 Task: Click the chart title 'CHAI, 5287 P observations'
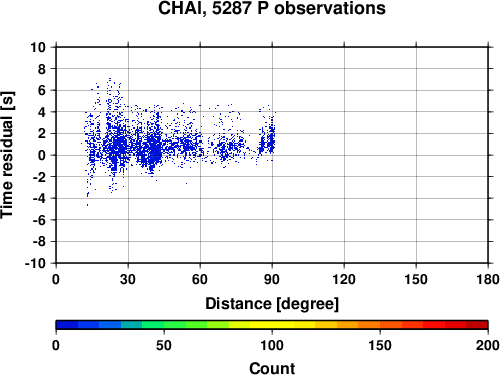[x=272, y=8]
